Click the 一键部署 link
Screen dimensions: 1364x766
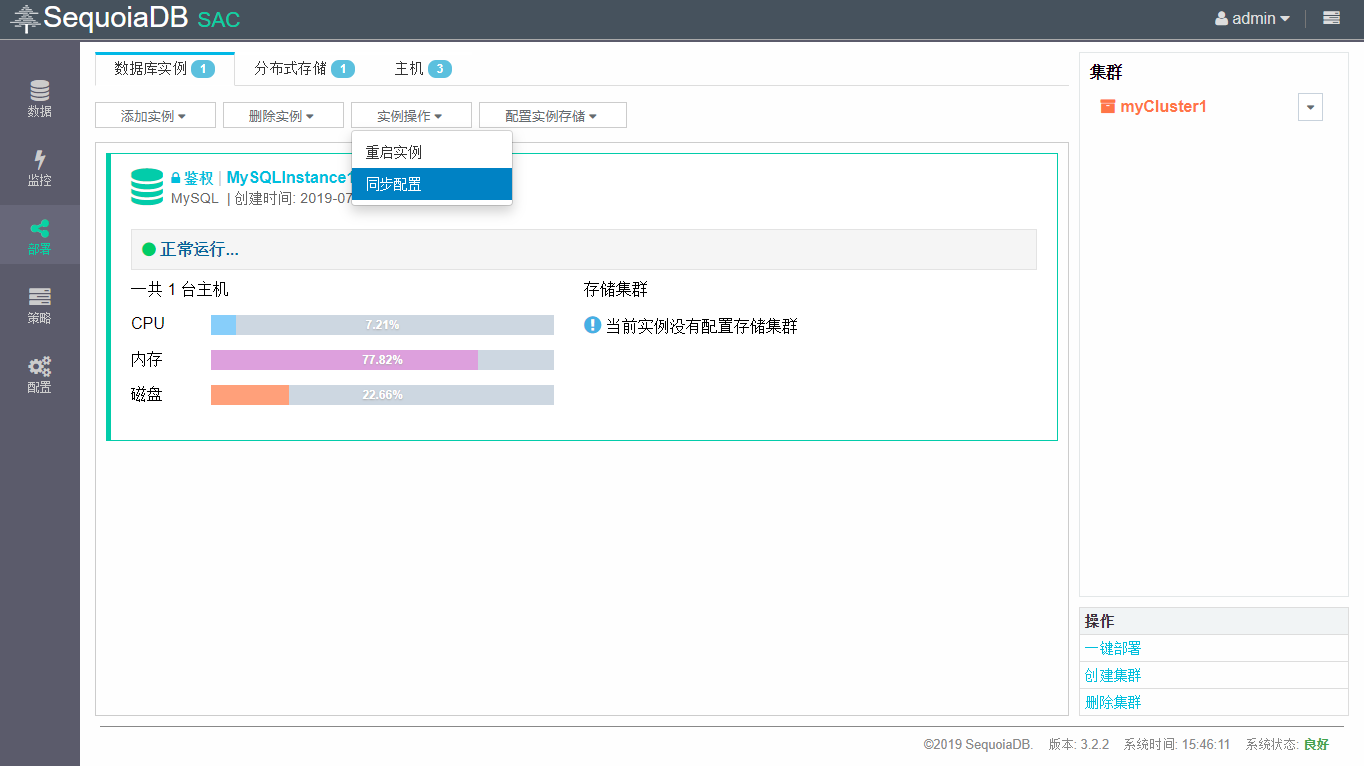point(1113,648)
